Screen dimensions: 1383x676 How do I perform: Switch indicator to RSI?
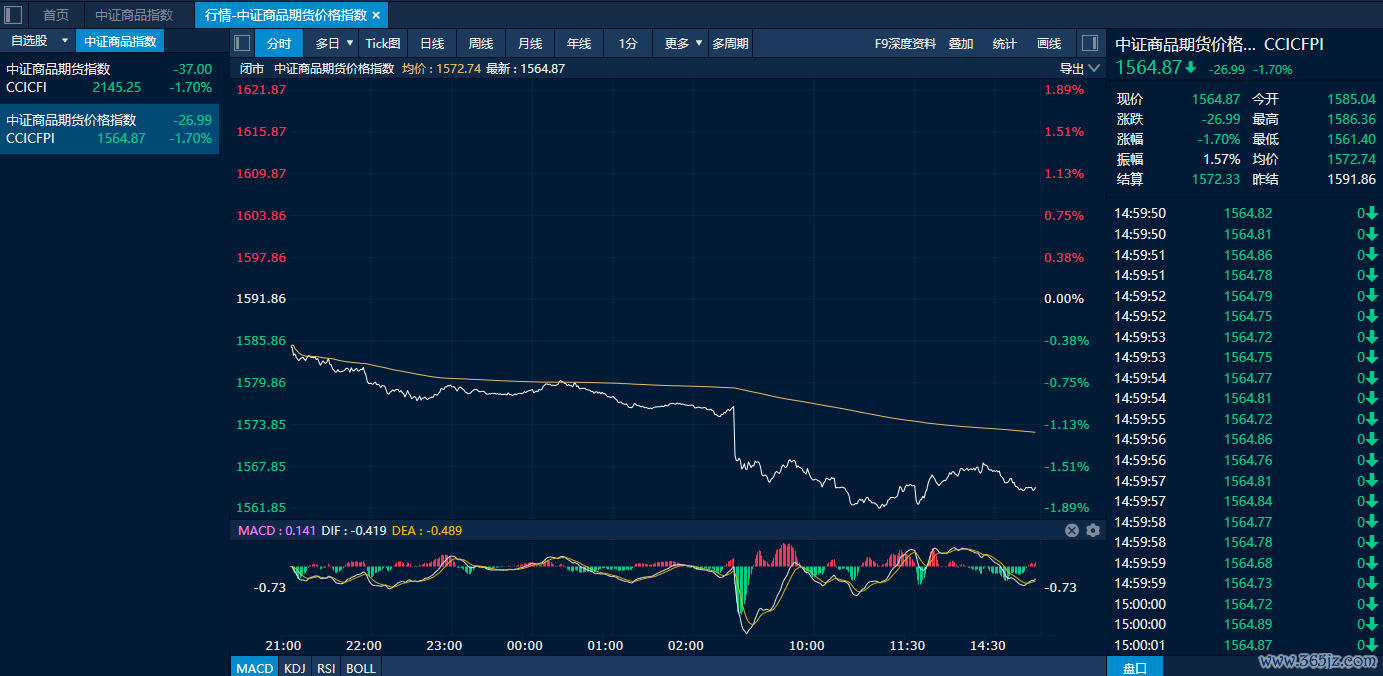coord(326,667)
